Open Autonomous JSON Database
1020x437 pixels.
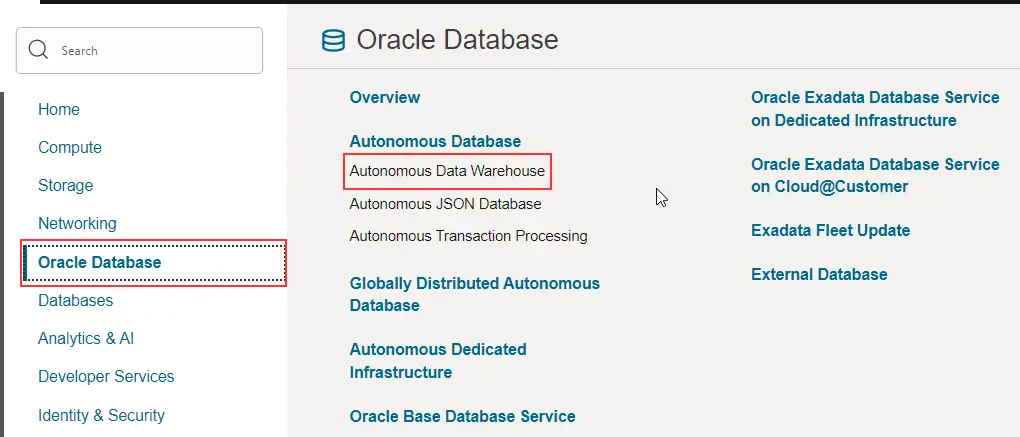(x=445, y=204)
